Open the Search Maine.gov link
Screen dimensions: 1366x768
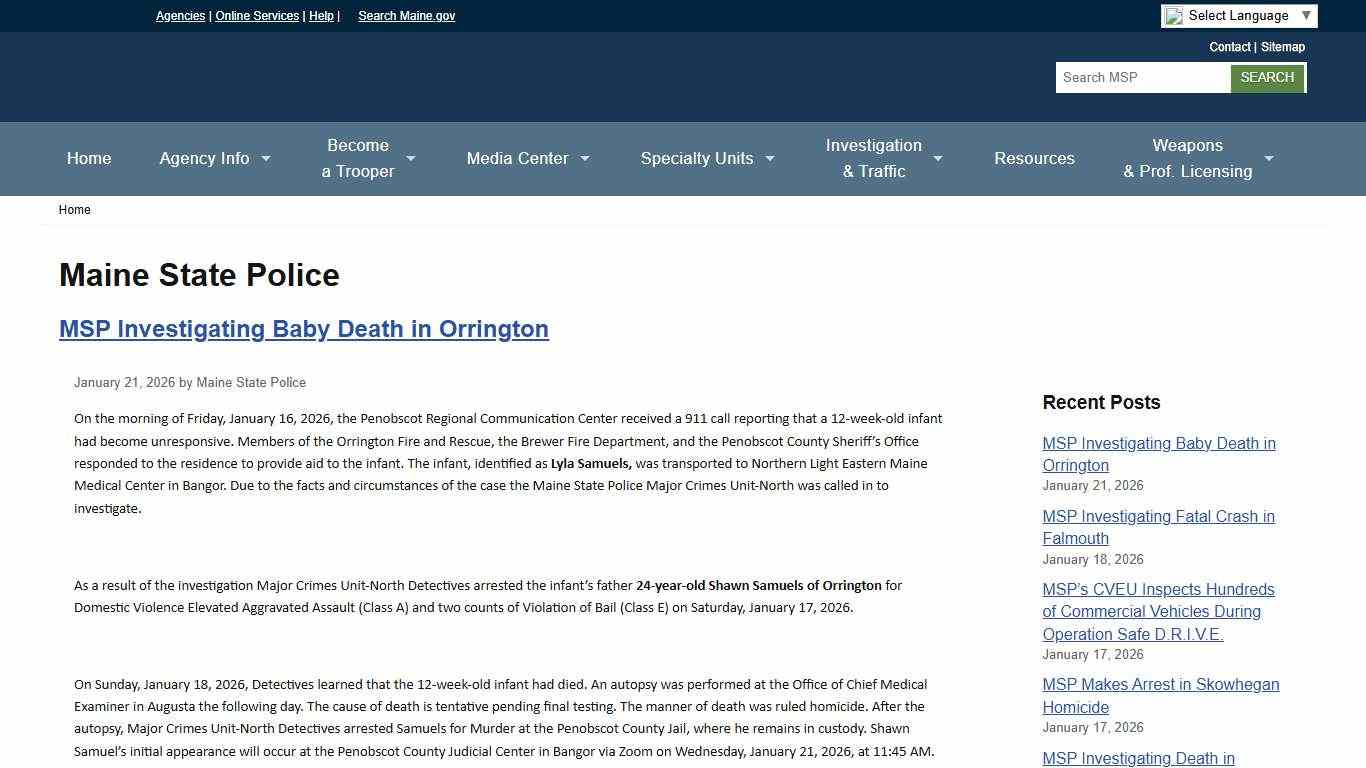[x=406, y=16]
